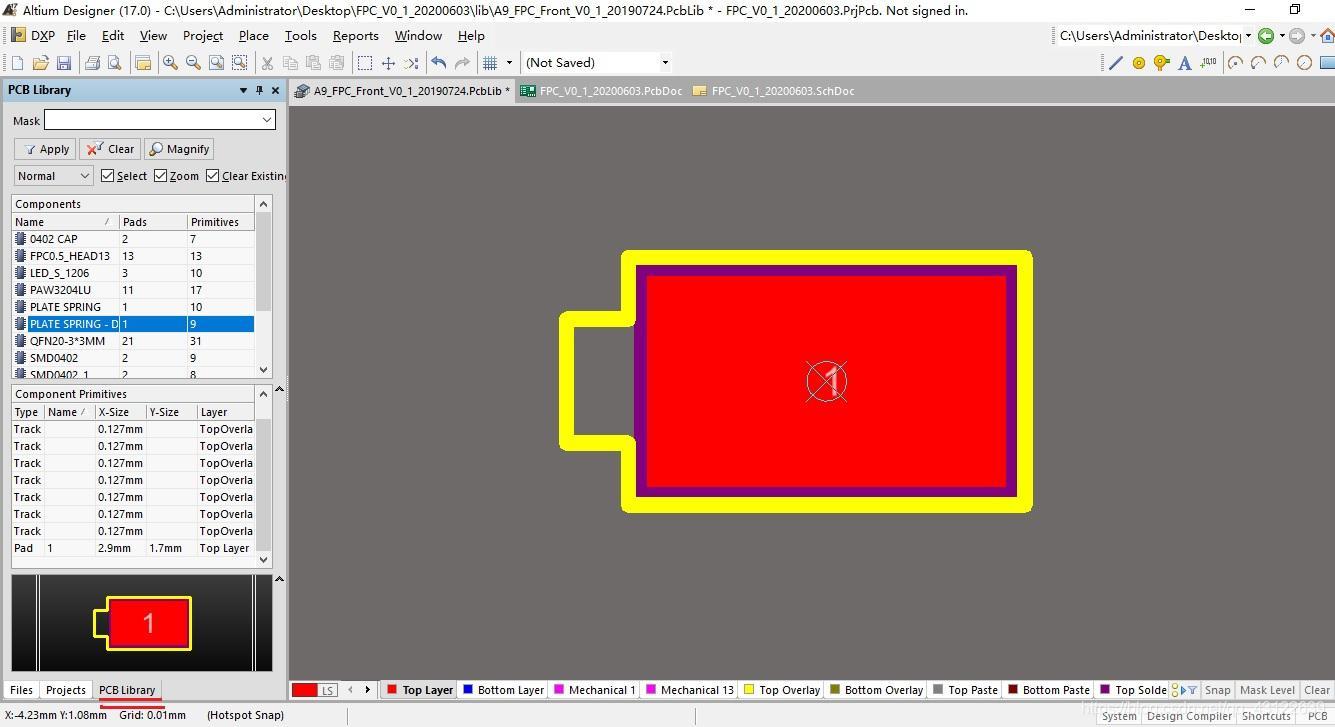Click the mask Clear button
This screenshot has width=1335, height=727.
tap(110, 149)
